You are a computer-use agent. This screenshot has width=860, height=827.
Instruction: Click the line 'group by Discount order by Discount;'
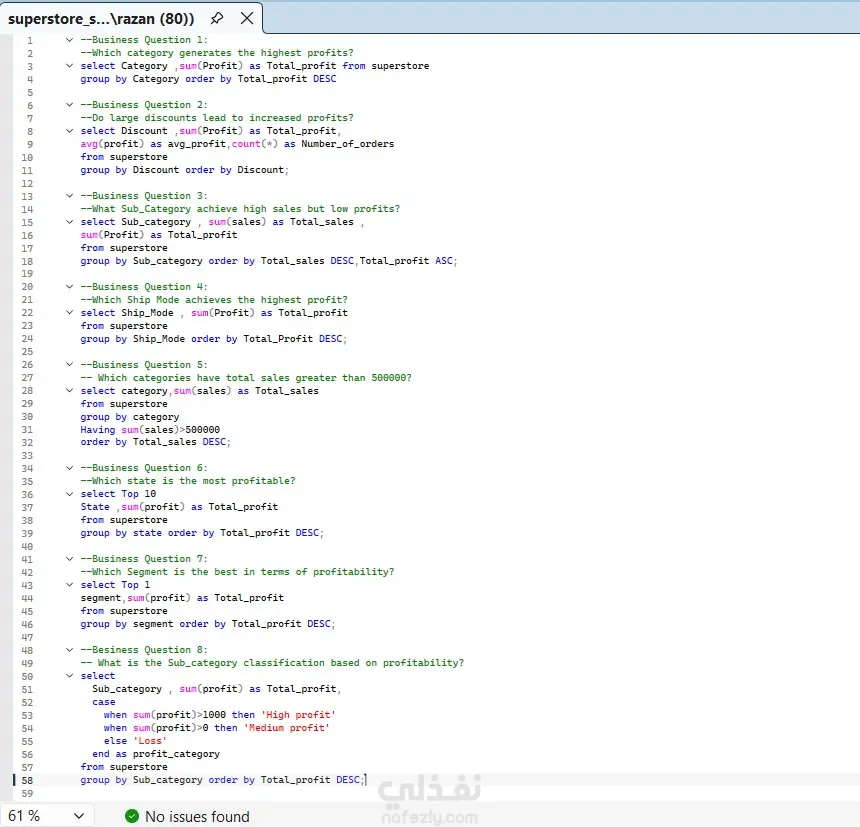184,170
